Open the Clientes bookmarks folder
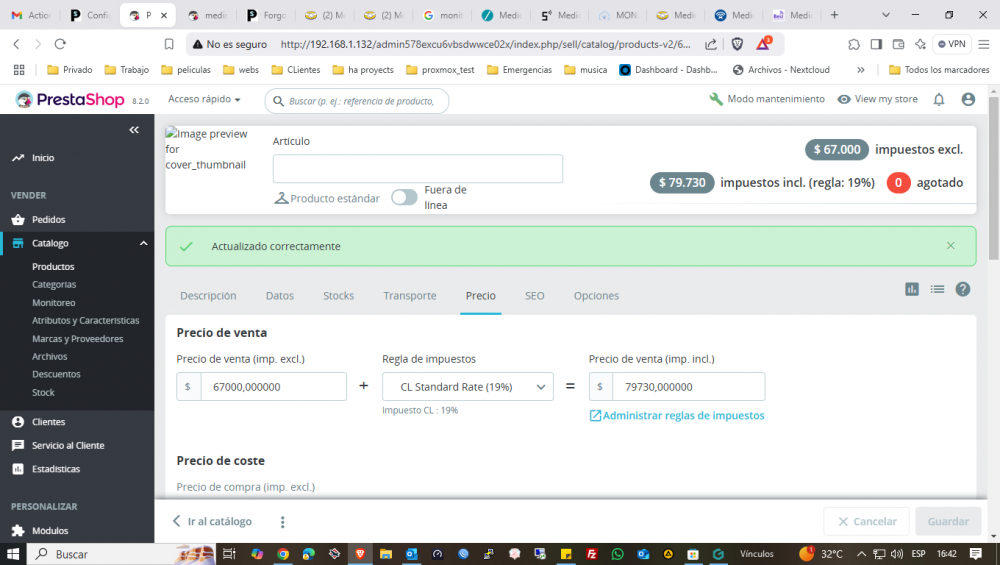 point(295,70)
